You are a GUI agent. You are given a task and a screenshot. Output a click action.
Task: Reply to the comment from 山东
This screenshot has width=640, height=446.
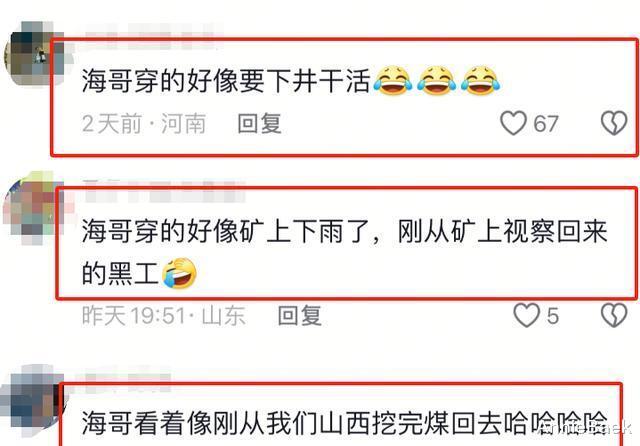[300, 315]
